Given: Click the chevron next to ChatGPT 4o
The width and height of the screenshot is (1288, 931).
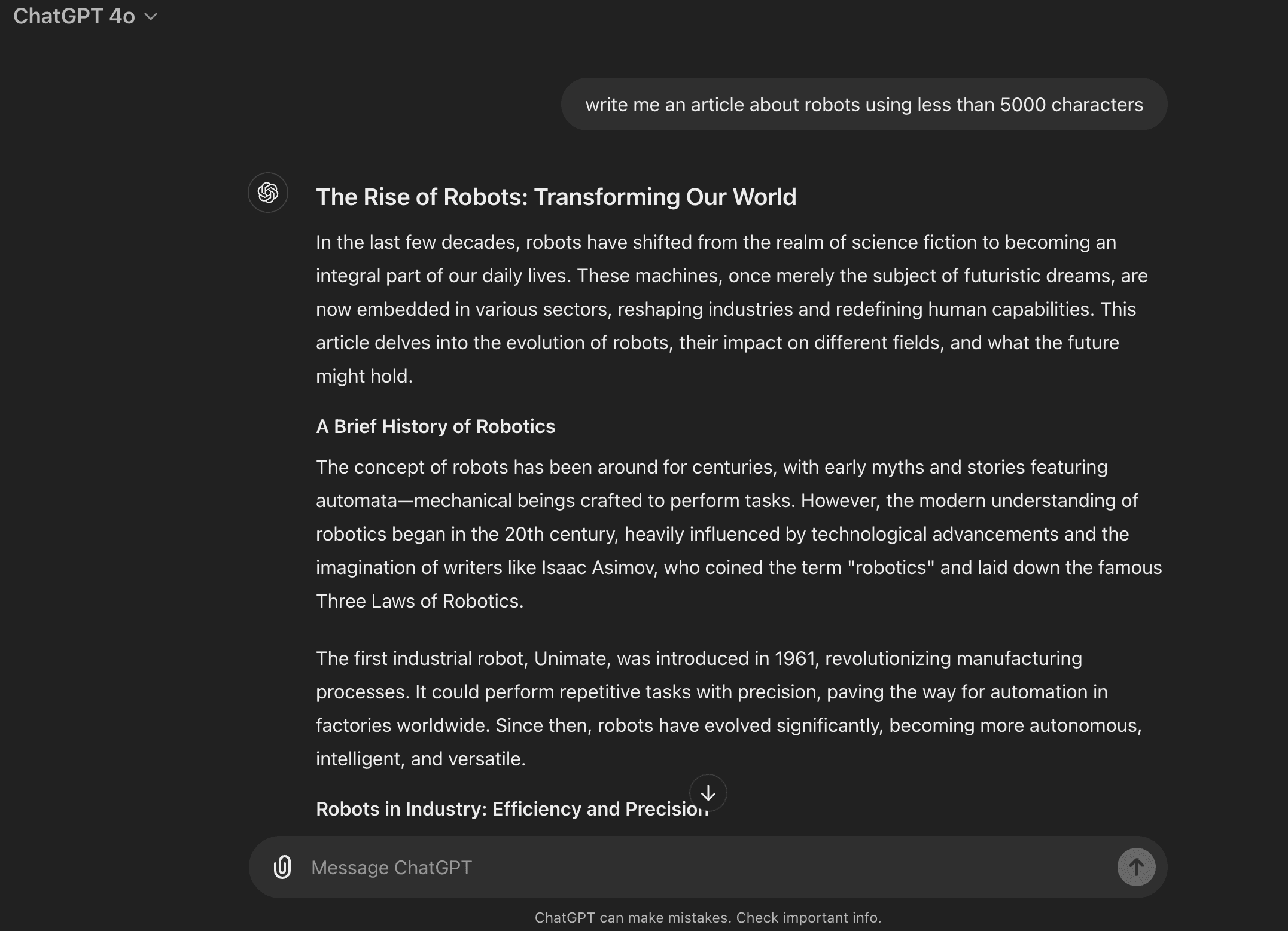Looking at the screenshot, I should (151, 17).
